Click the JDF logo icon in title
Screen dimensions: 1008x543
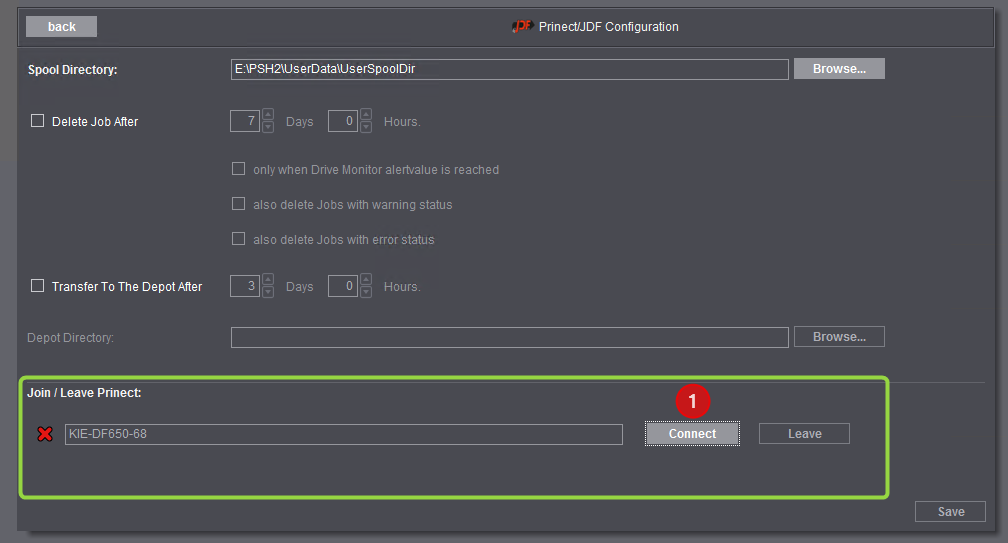521,27
